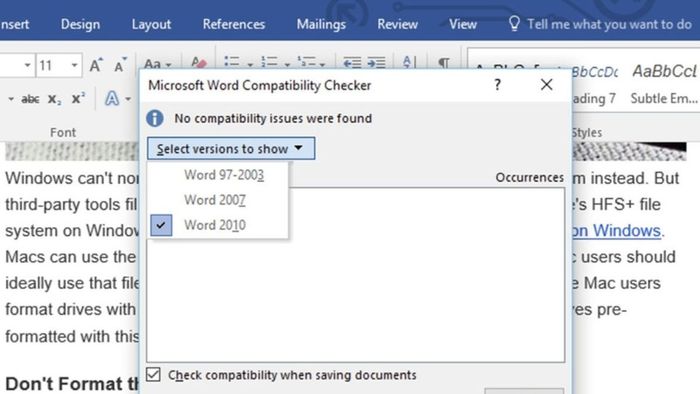Toggle the Word 2010 version checkmark

pos(161,225)
